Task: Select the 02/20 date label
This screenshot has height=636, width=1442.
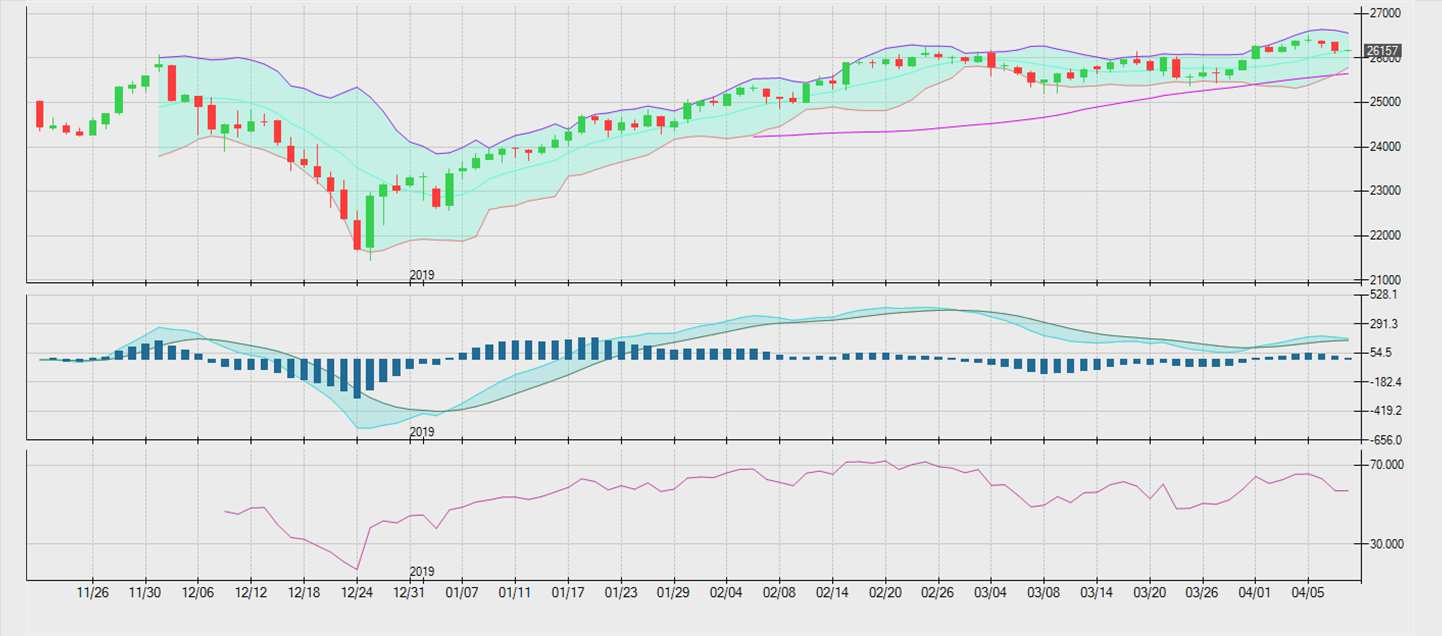Action: pyautogui.click(x=885, y=591)
